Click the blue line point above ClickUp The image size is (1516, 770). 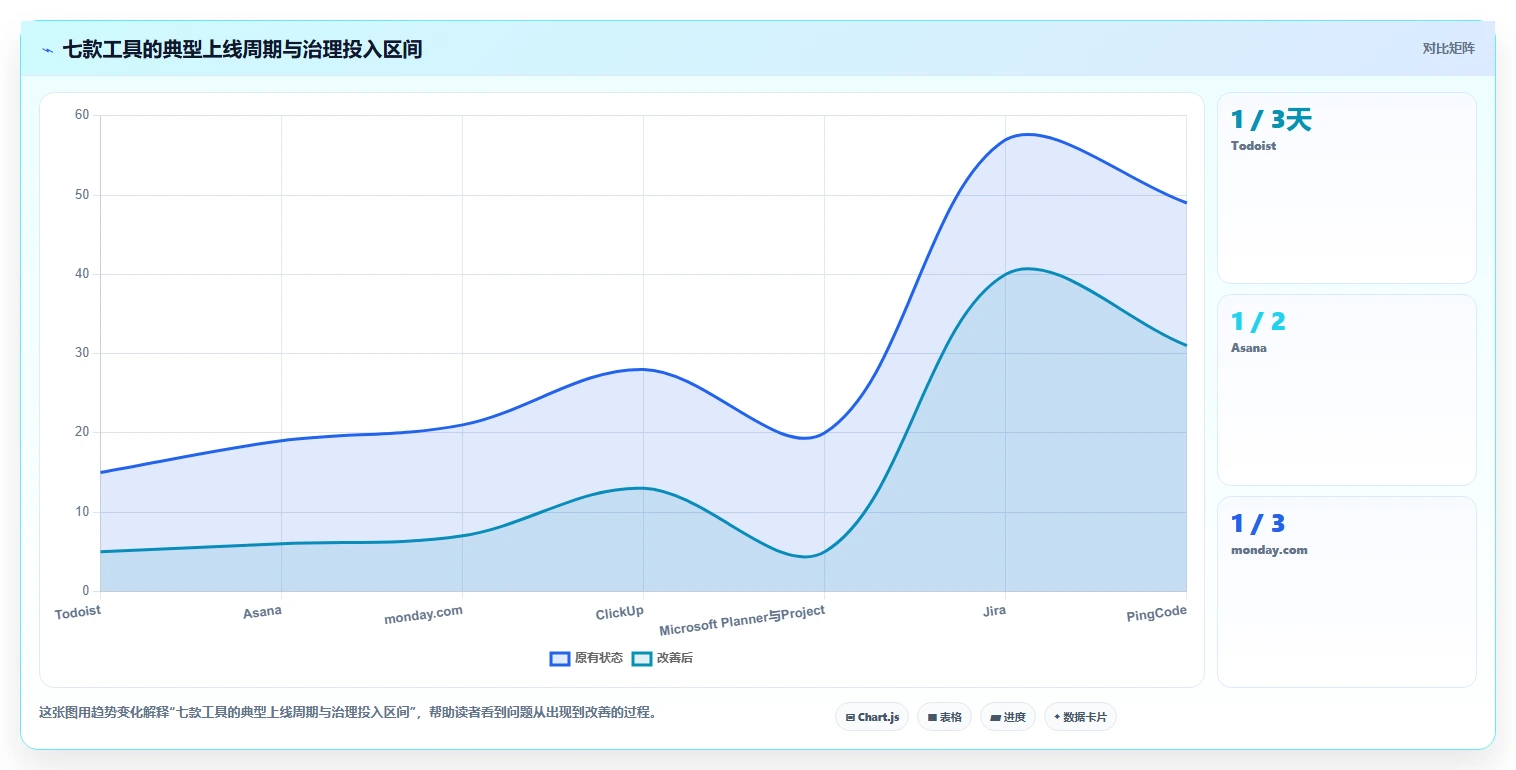coord(643,369)
